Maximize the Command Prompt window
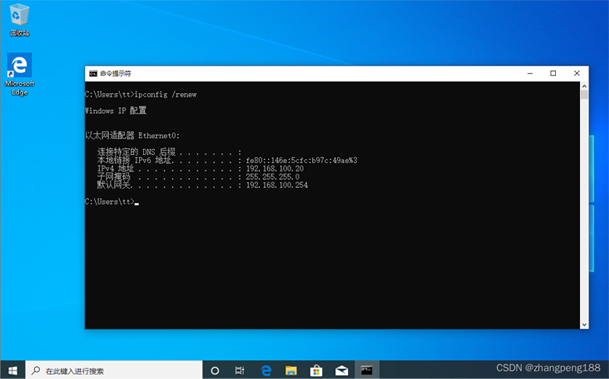Image resolution: width=609 pixels, height=379 pixels. [553, 73]
